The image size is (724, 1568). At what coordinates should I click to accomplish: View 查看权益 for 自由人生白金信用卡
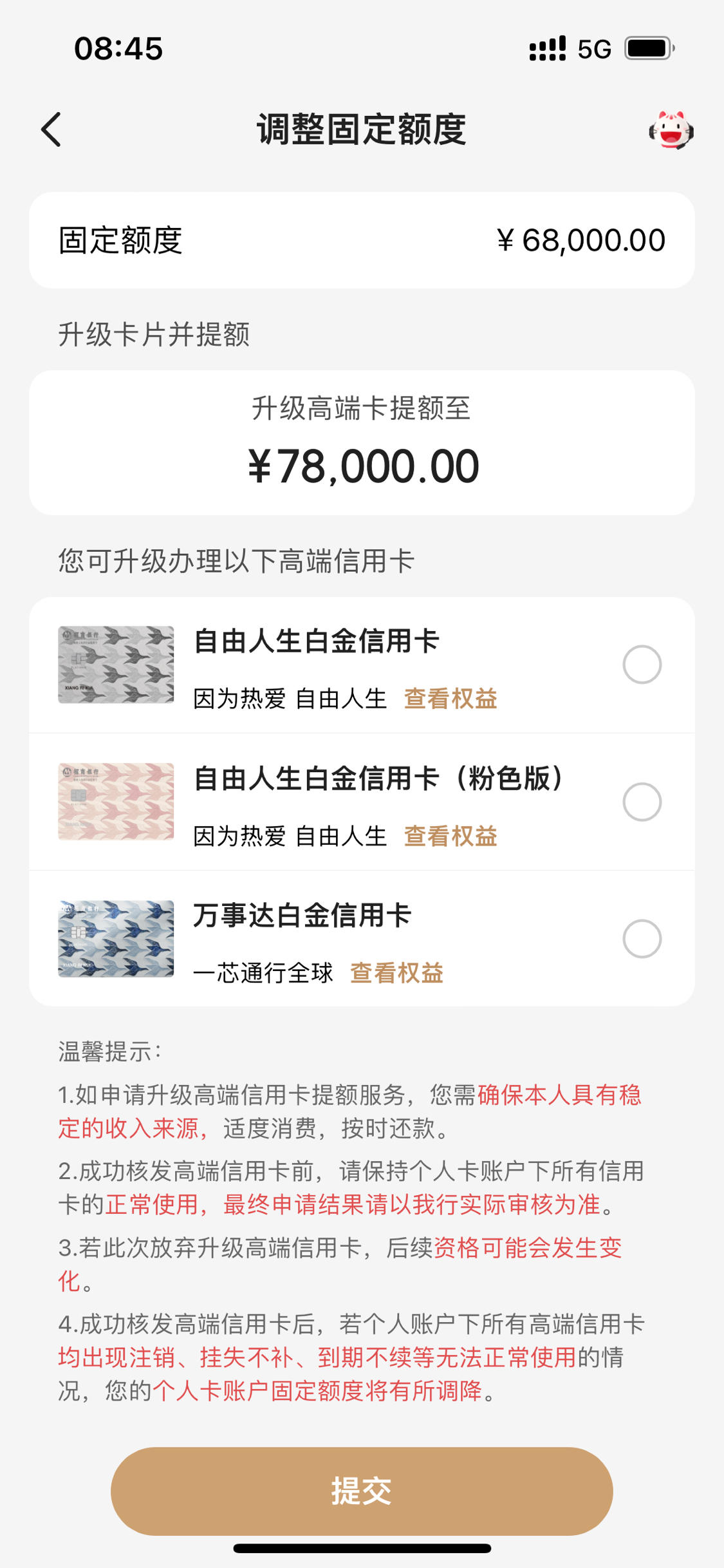click(x=450, y=699)
